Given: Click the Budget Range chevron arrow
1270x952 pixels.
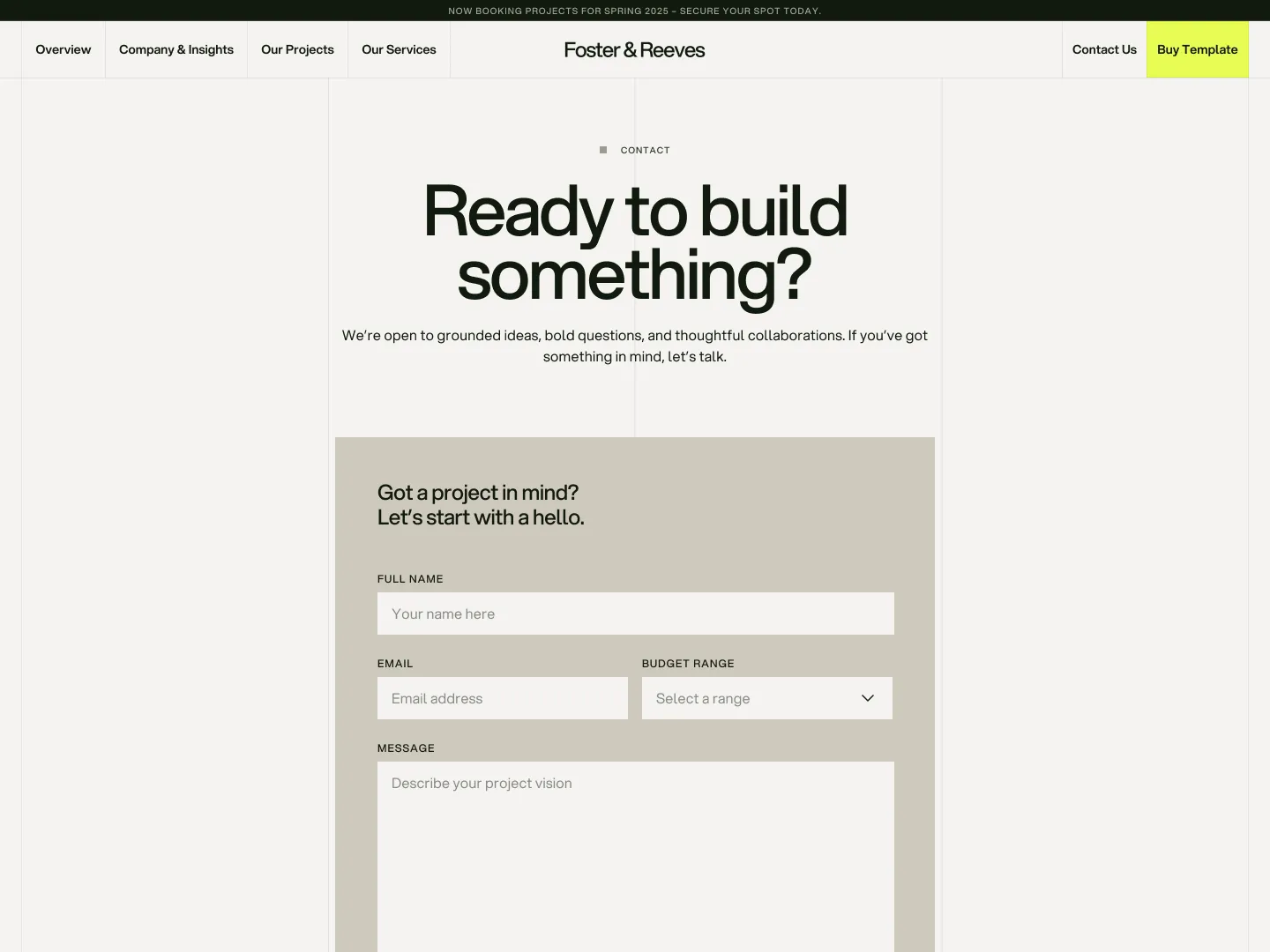Looking at the screenshot, I should point(868,698).
